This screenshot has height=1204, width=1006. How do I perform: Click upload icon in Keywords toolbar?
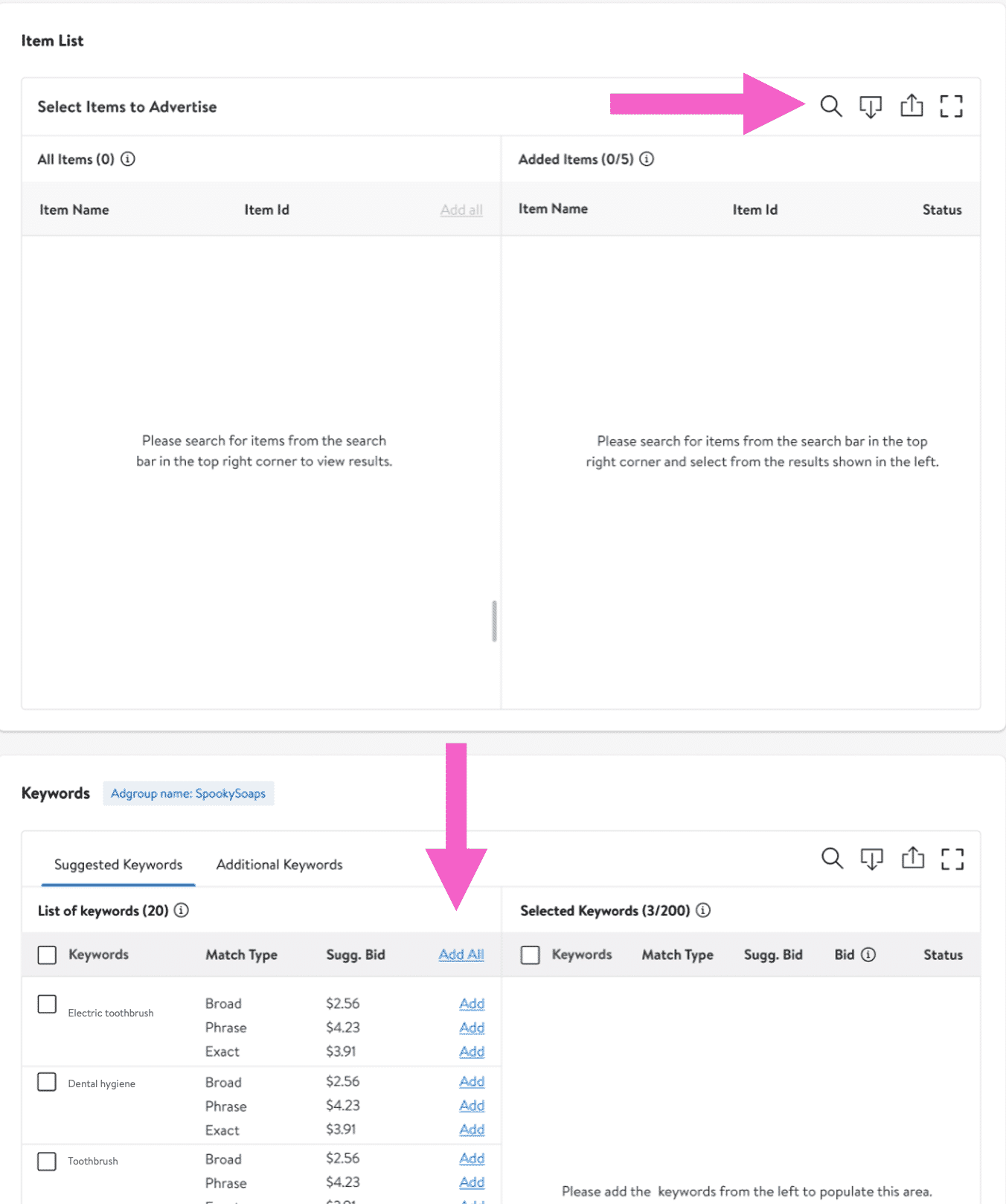(x=912, y=859)
